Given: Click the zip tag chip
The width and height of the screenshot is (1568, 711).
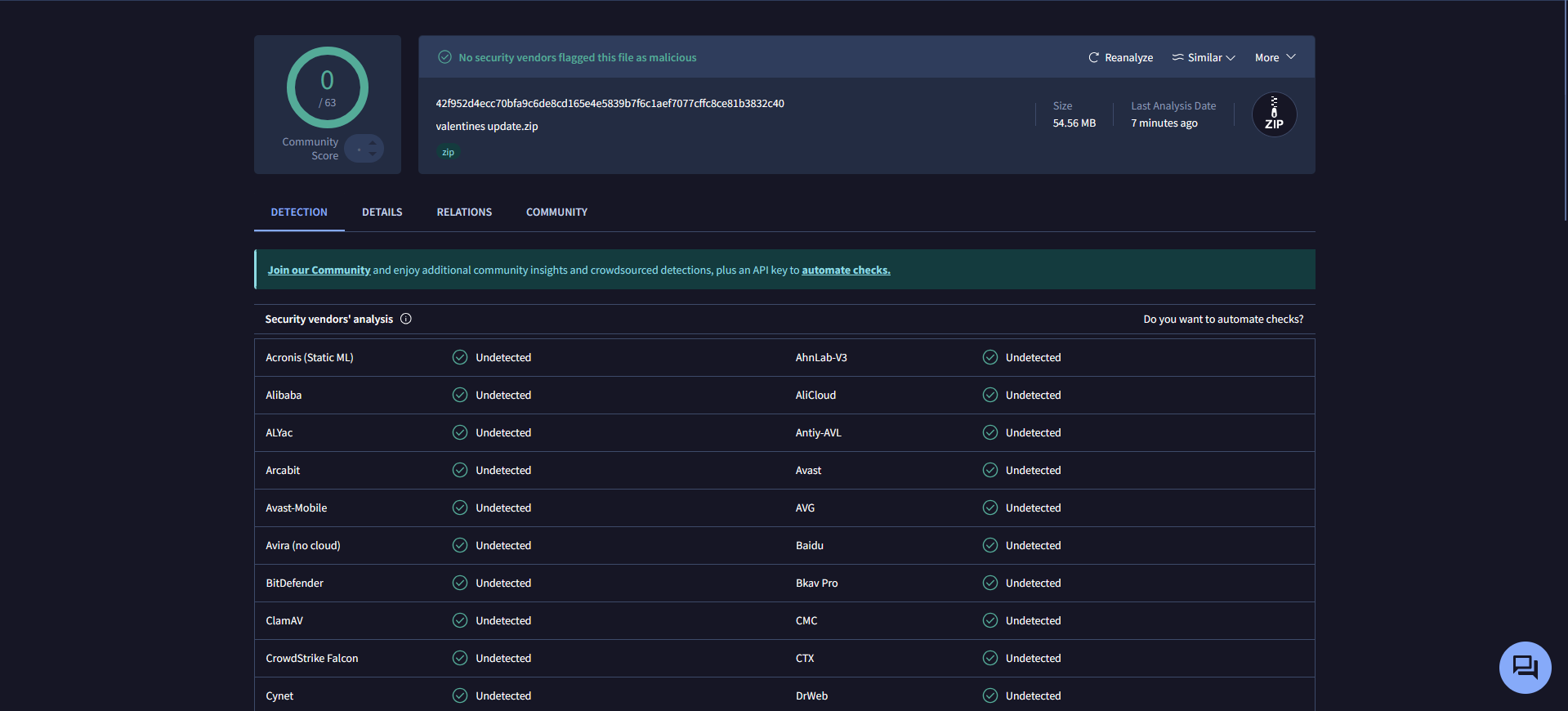Looking at the screenshot, I should 448,152.
